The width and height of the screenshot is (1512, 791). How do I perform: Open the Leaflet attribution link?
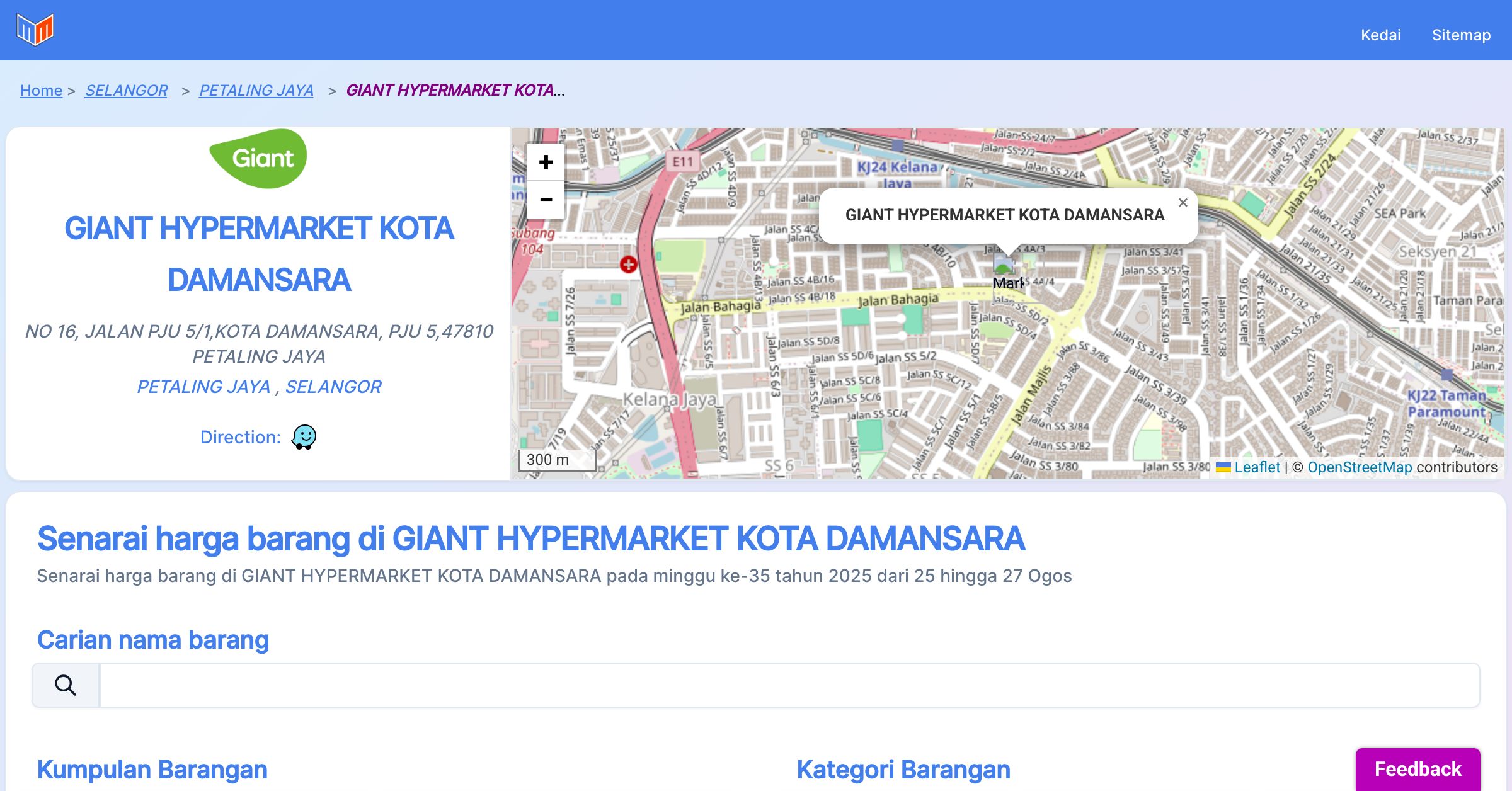point(1256,467)
